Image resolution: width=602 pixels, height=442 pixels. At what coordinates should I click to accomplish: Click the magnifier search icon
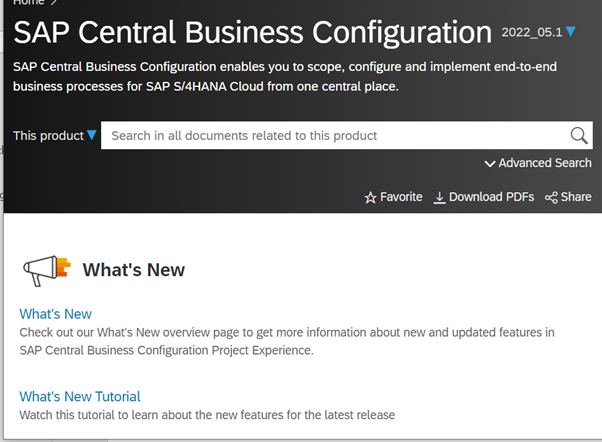point(579,136)
